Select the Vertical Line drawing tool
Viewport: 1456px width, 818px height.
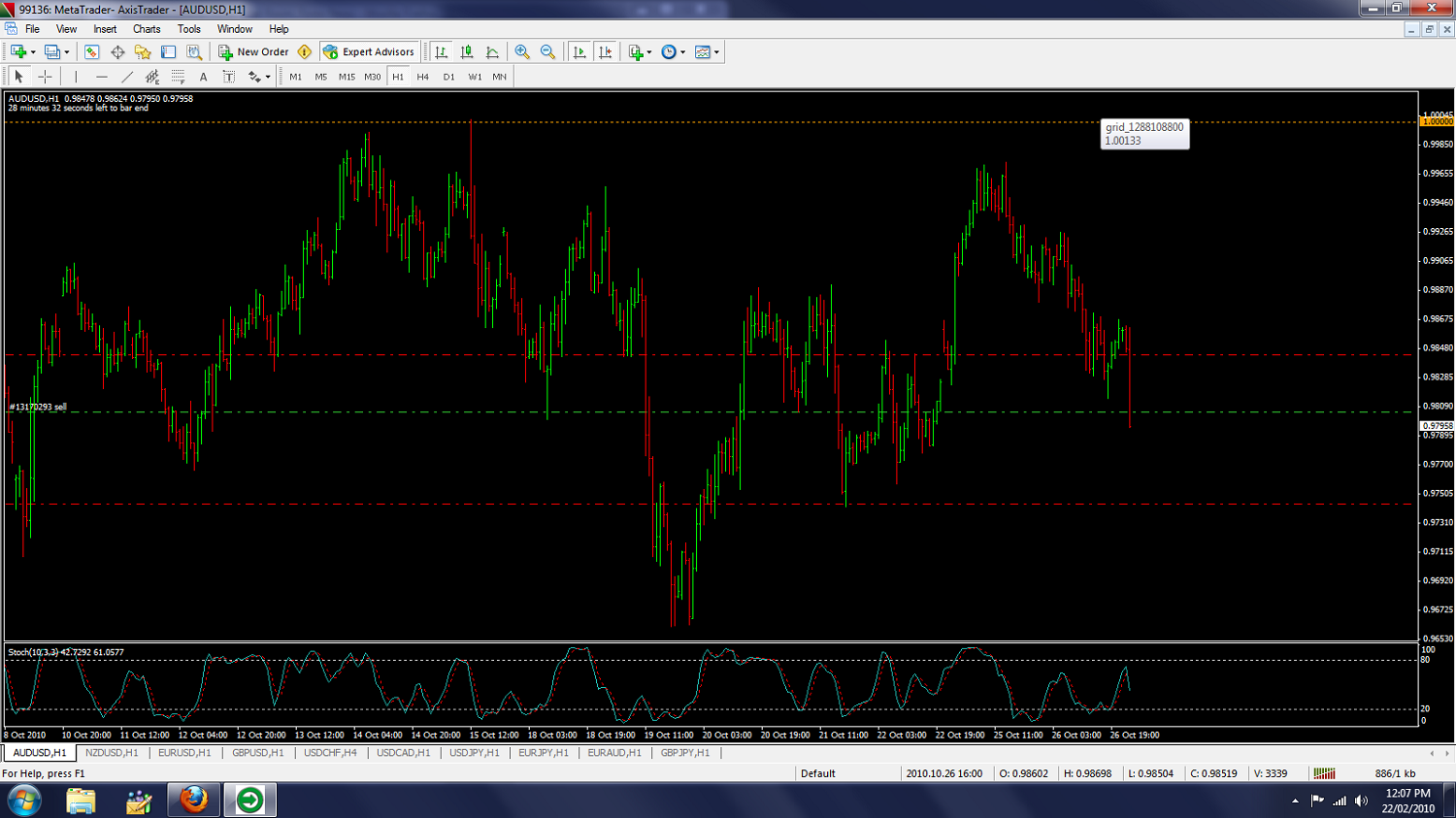pyautogui.click(x=76, y=77)
